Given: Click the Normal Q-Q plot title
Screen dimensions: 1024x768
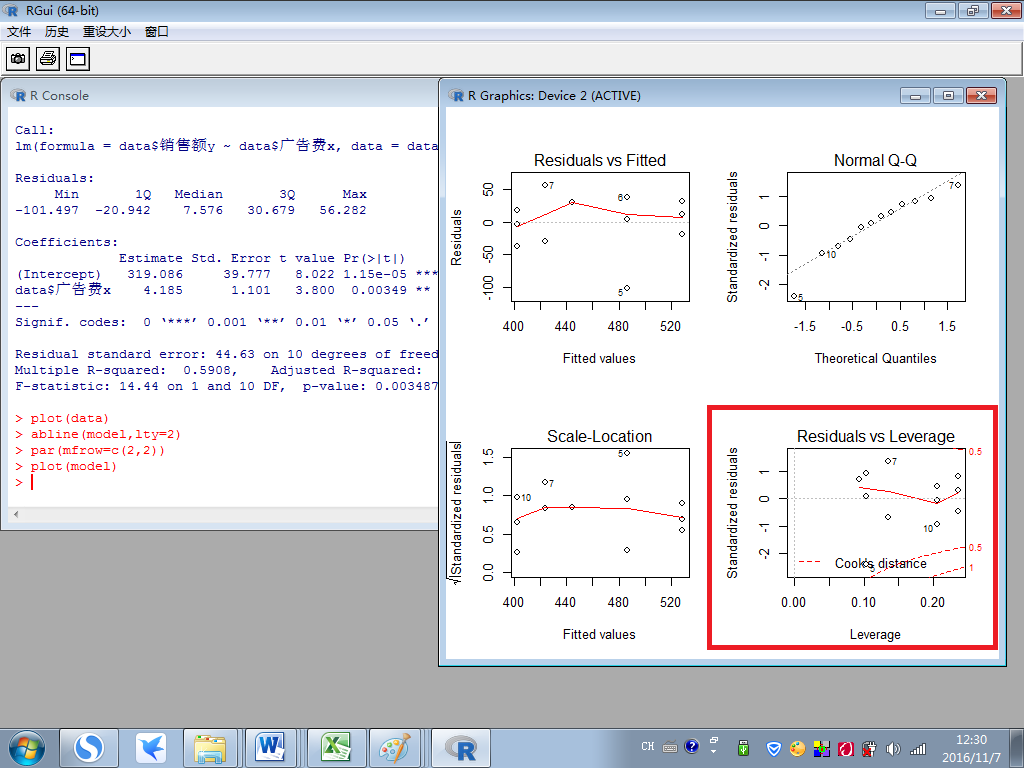Looking at the screenshot, I should coord(875,161).
